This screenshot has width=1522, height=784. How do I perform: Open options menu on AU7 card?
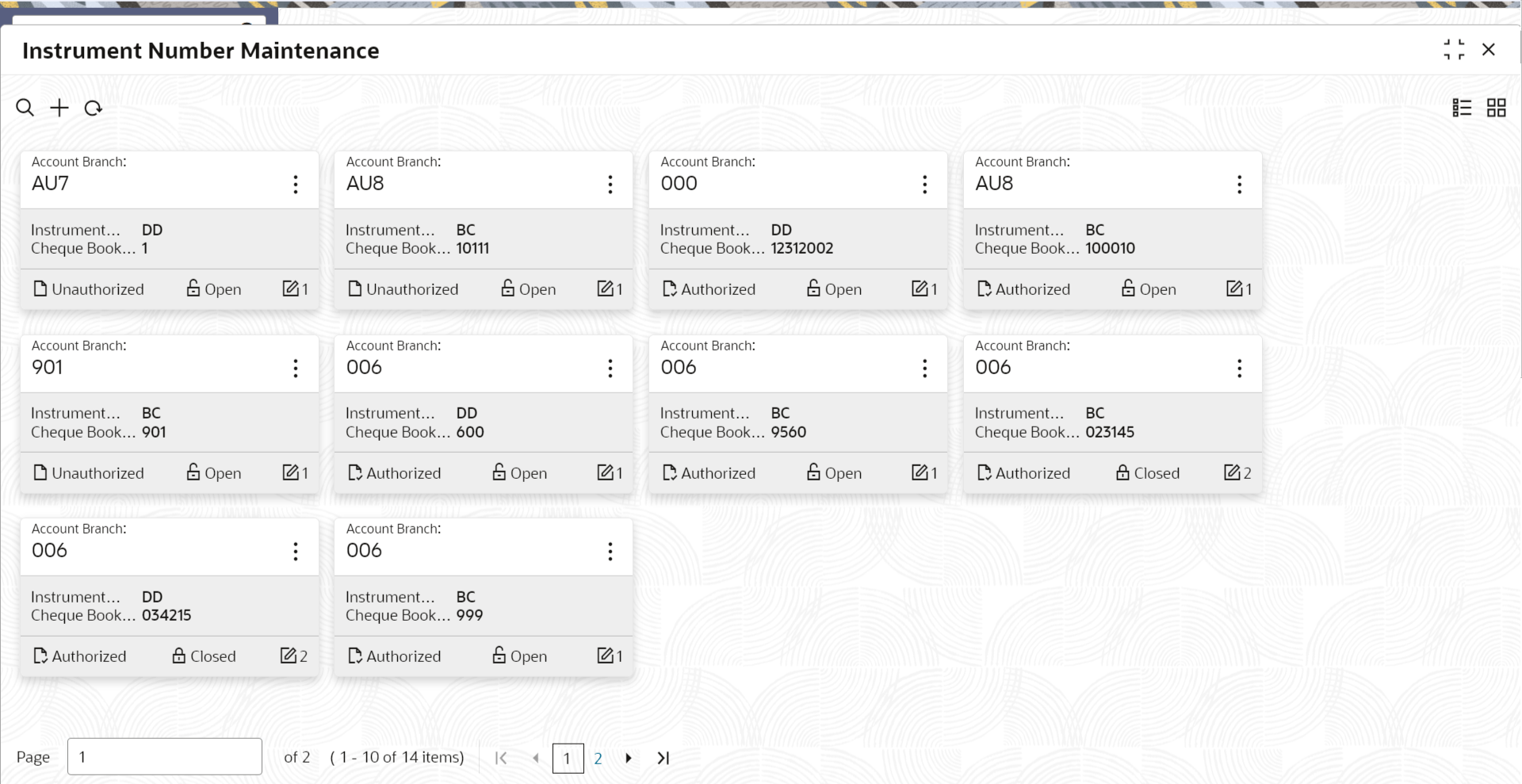pos(296,185)
